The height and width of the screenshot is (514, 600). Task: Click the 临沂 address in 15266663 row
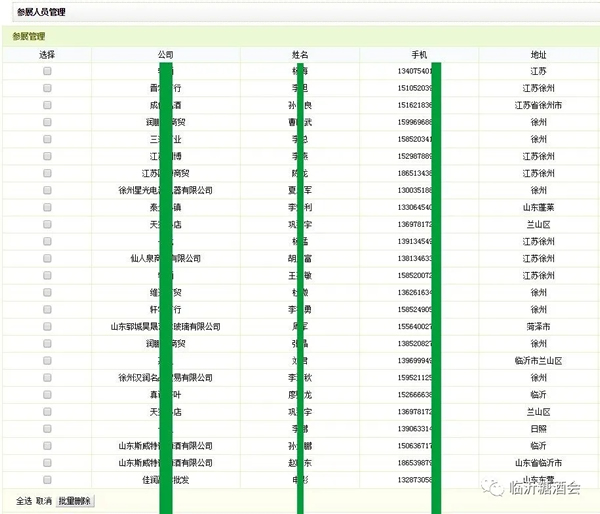pos(538,395)
